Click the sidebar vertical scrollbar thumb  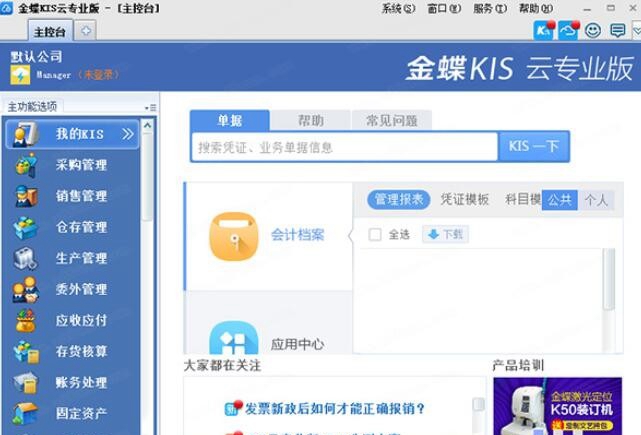(147, 178)
